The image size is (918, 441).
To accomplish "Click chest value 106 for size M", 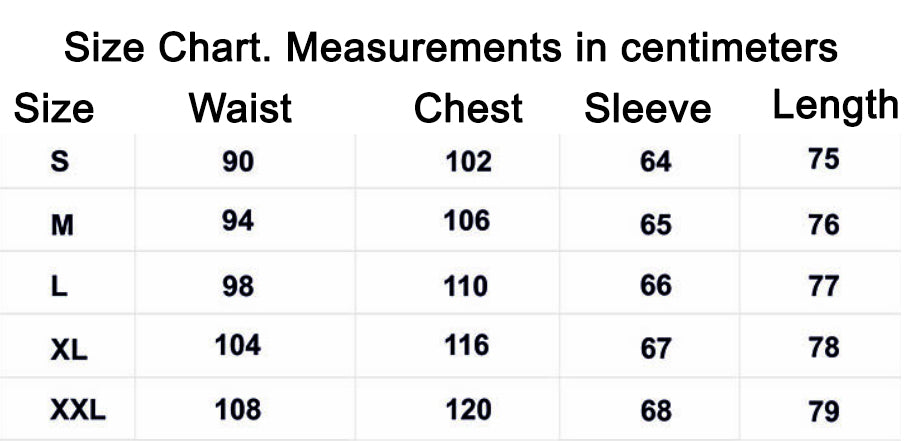I will coord(467,222).
